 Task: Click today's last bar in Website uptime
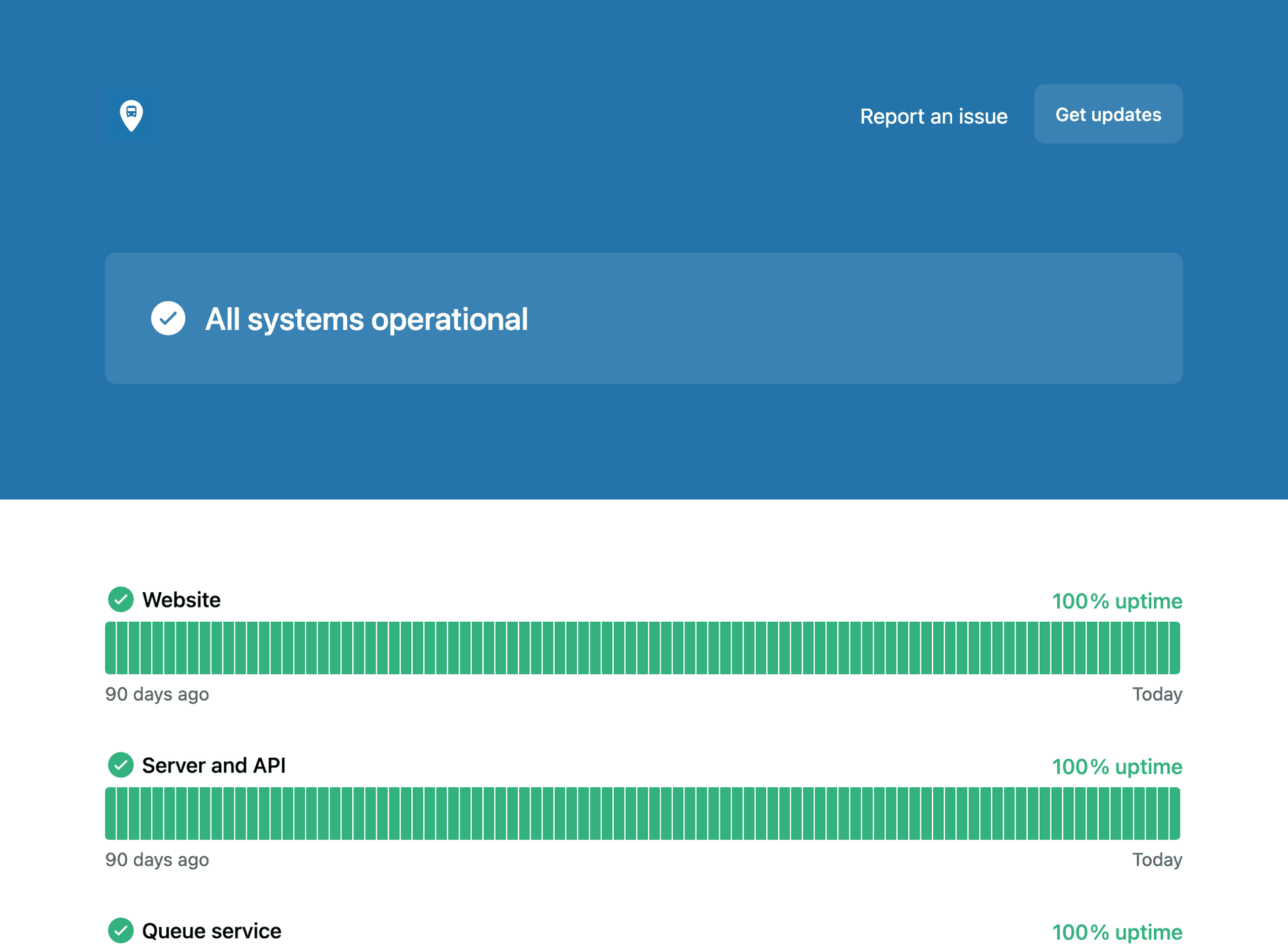tap(1175, 648)
